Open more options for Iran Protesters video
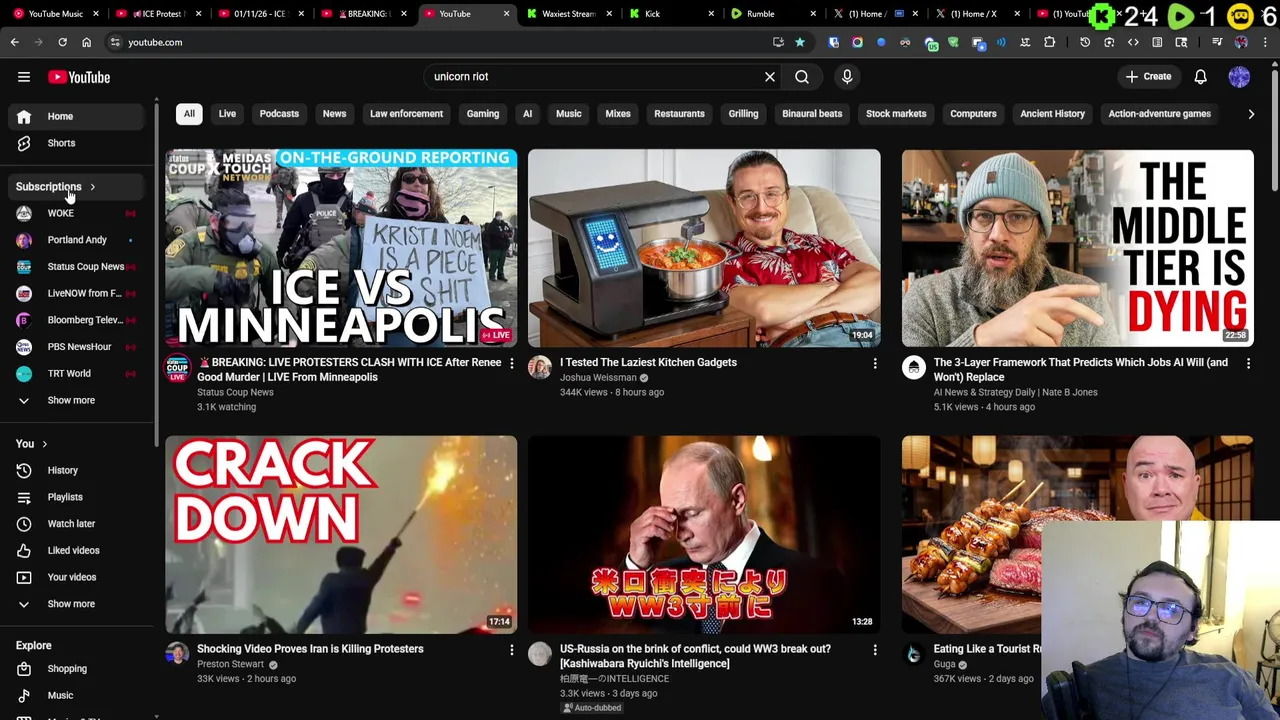The height and width of the screenshot is (720, 1280). click(511, 650)
